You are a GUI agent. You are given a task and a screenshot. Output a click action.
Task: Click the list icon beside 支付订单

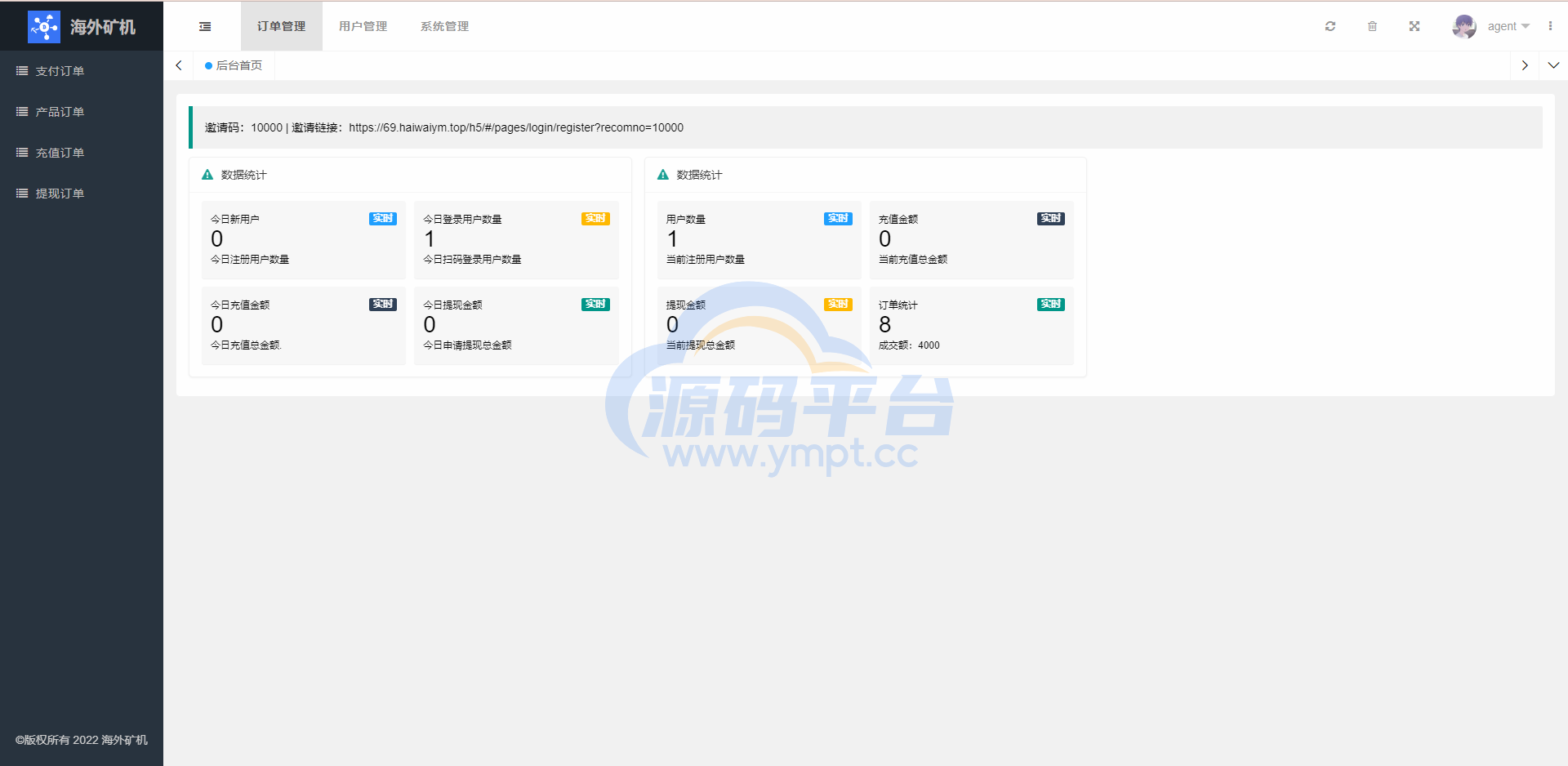pos(22,71)
